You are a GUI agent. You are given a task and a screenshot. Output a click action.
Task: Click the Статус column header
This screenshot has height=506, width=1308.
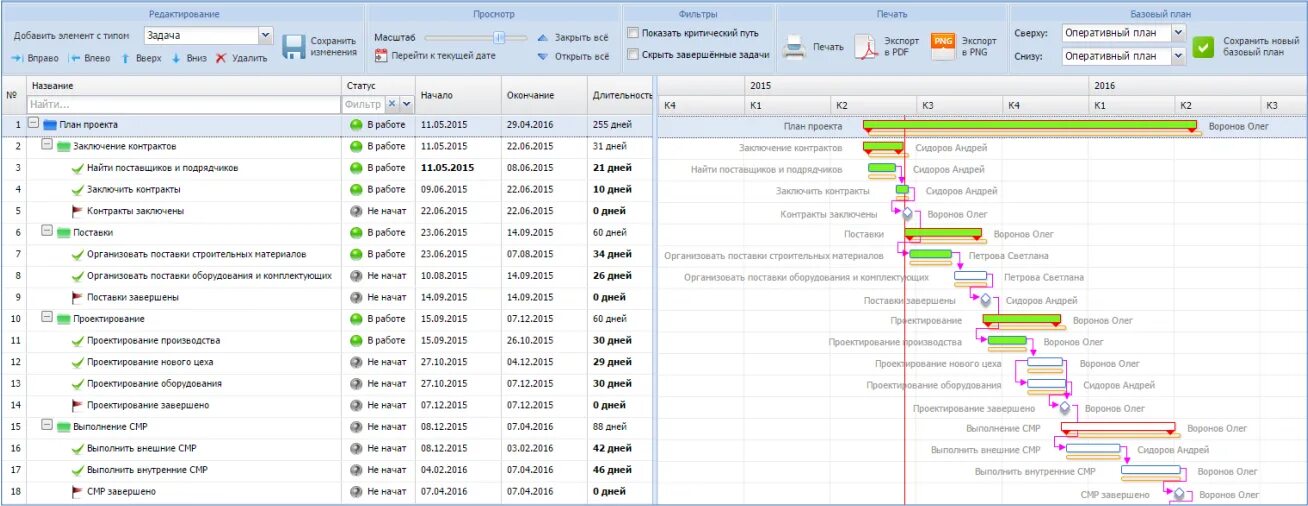[378, 86]
